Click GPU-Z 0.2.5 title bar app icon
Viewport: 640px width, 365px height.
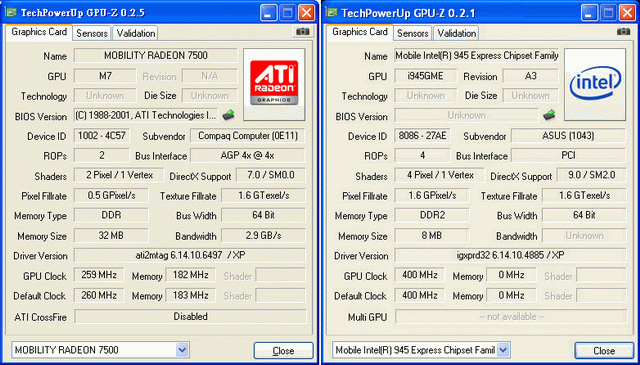11,13
